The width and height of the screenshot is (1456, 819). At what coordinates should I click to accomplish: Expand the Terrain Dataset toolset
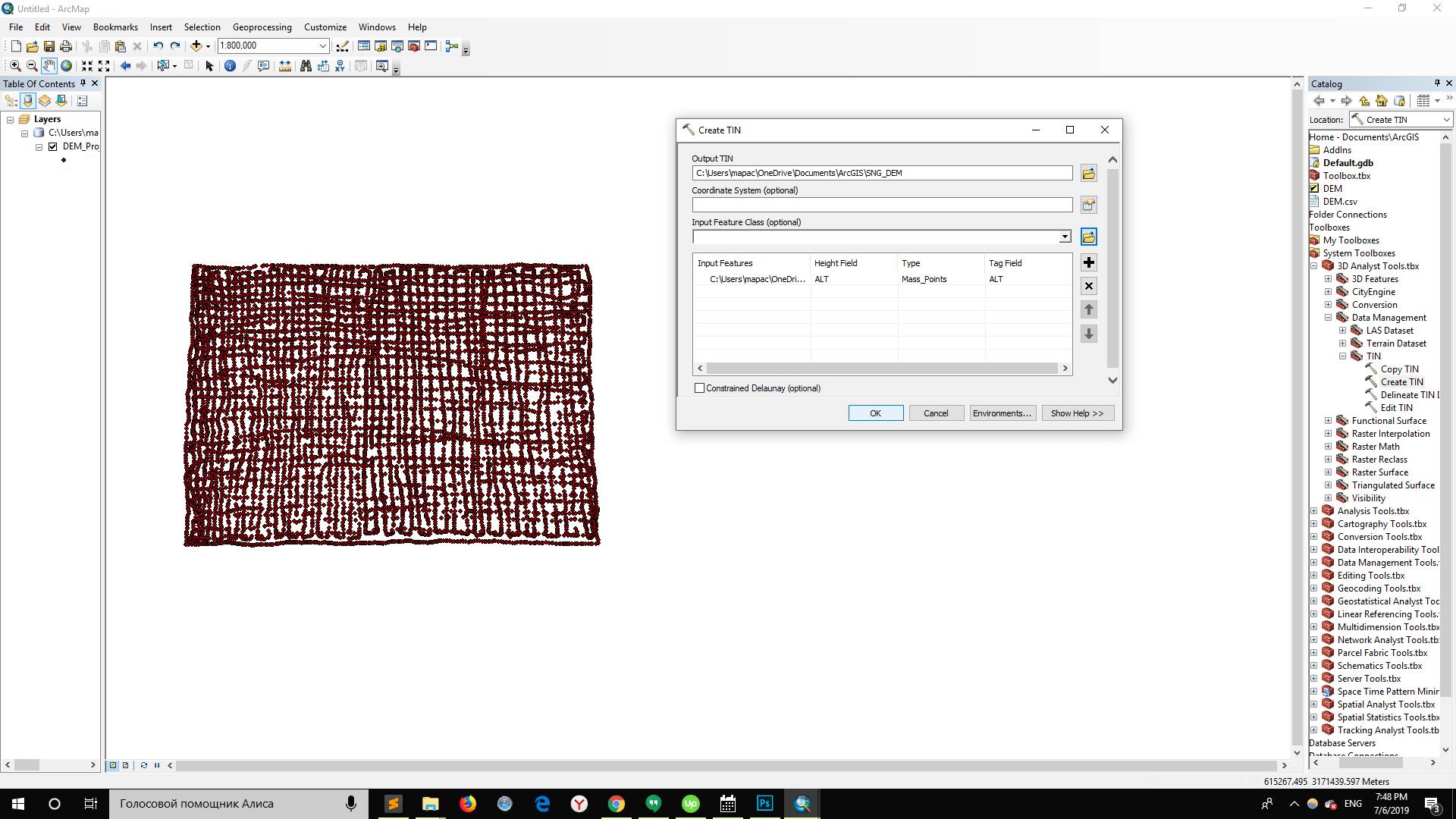[x=1344, y=343]
